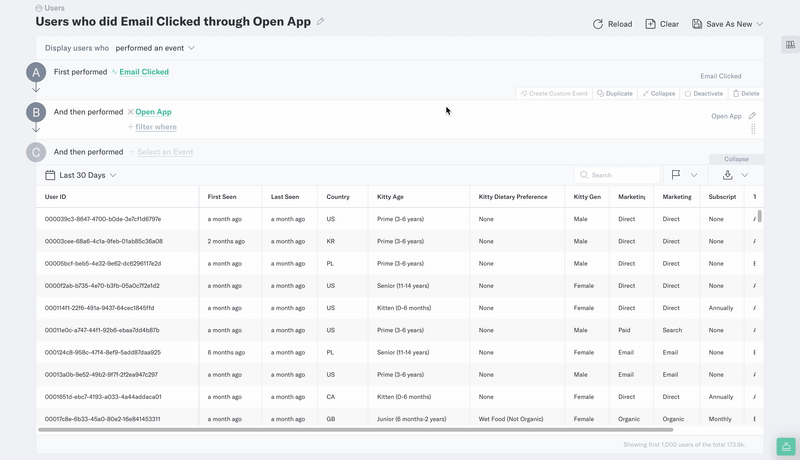Reload the user list
Screen dimensions: 800x460
coord(612,24)
